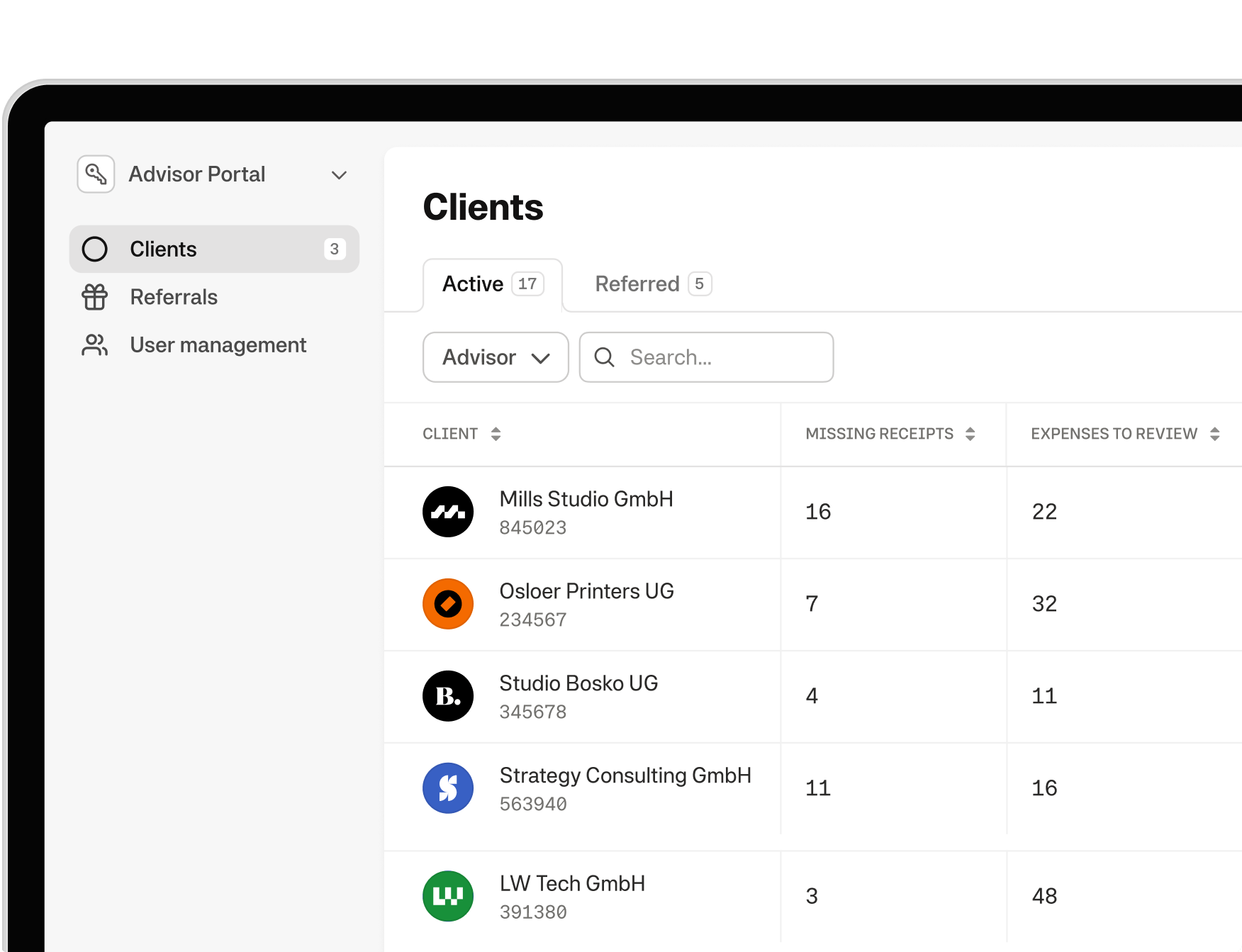Click the orange Osloer Printers logo

448,604
